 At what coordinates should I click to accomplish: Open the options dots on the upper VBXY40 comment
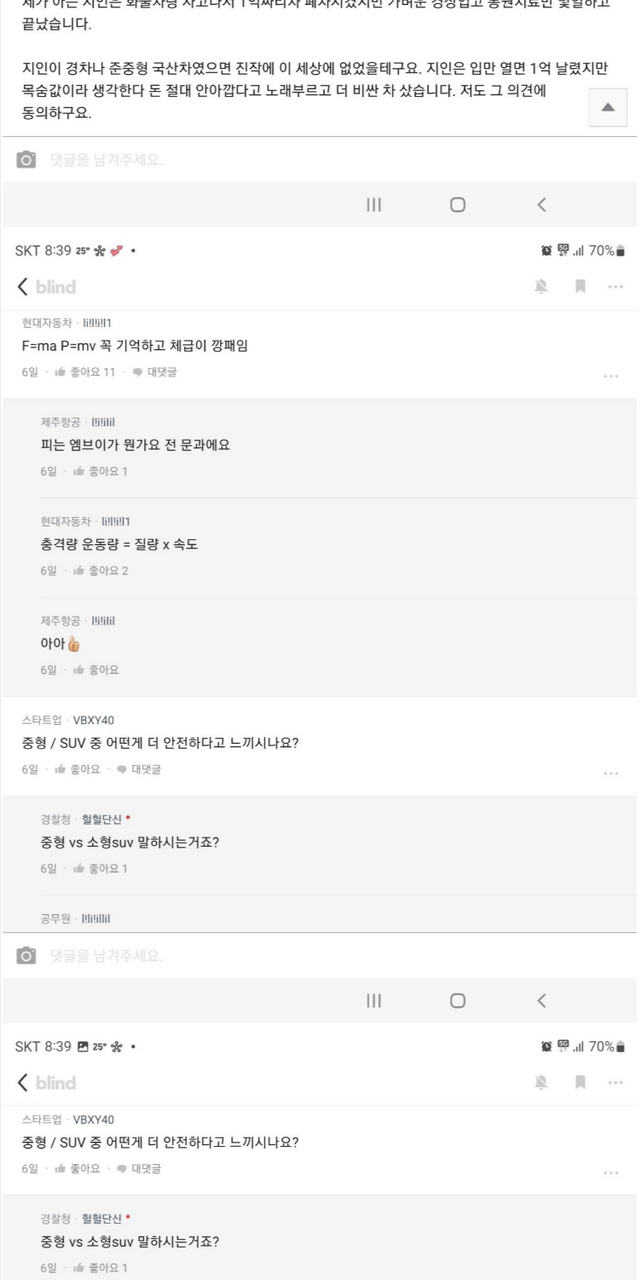611,773
